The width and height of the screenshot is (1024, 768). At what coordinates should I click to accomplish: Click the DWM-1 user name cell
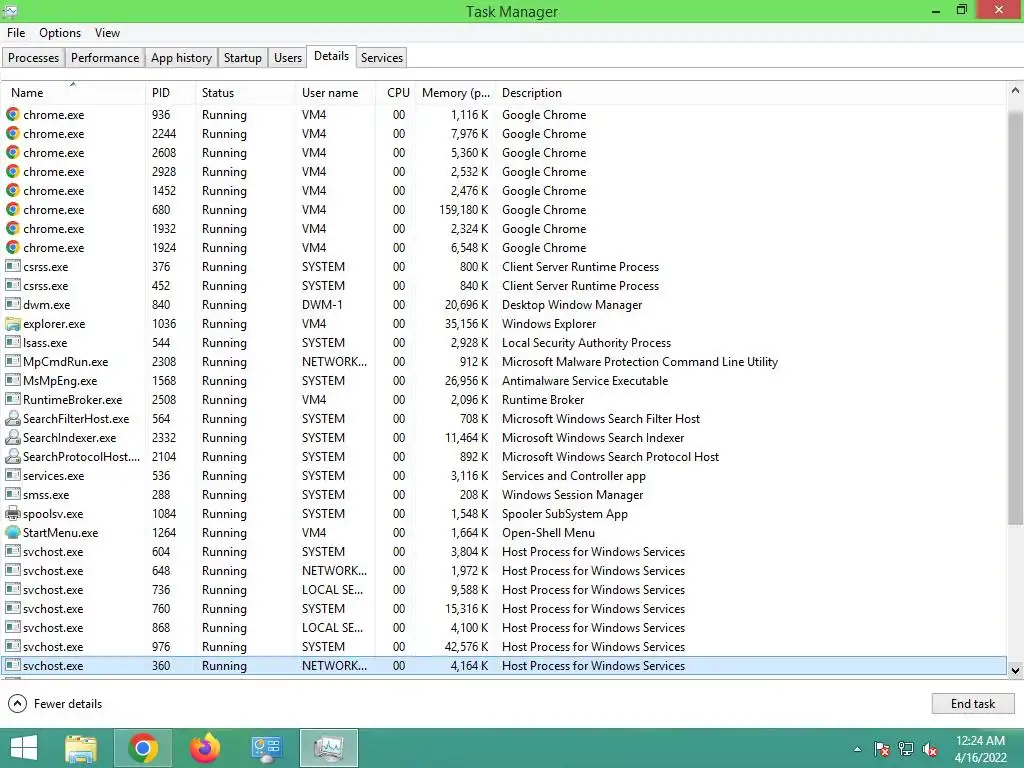[x=322, y=305]
